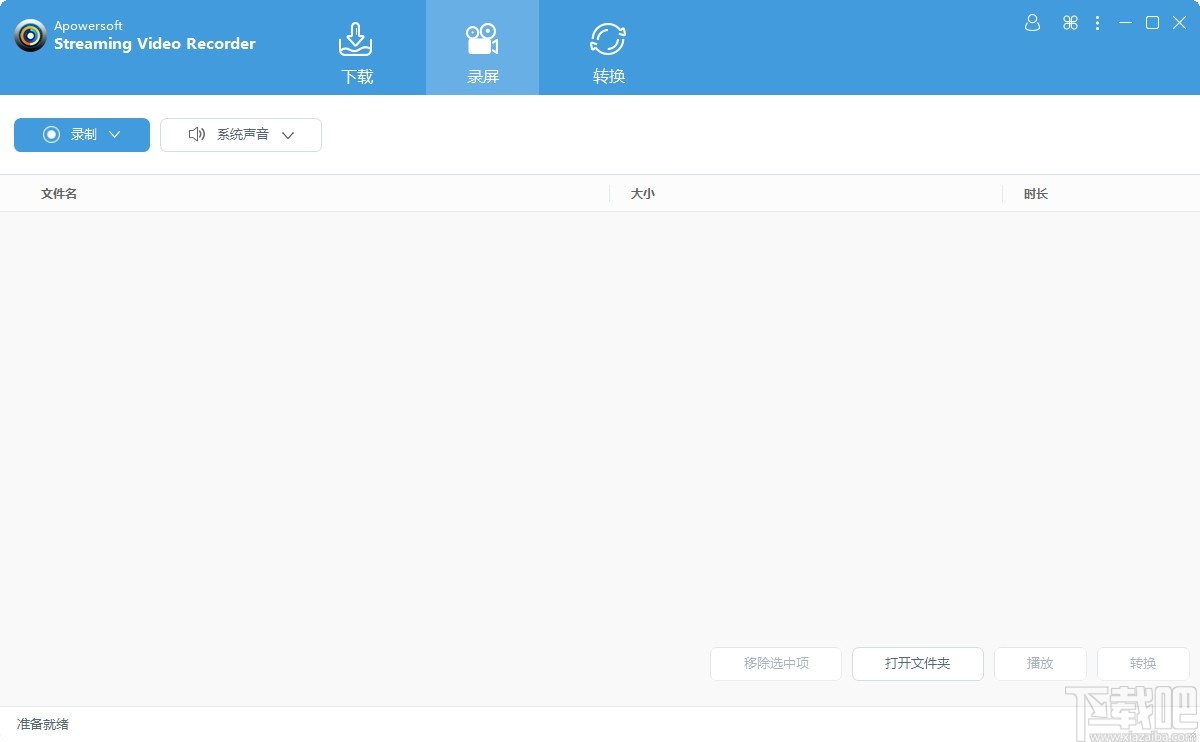Sort files by the 文件名 column header
The height and width of the screenshot is (742, 1200).
click(58, 193)
